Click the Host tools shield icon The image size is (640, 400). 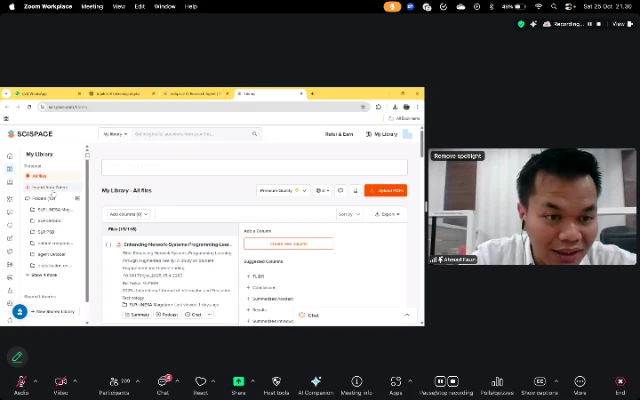coord(276,381)
